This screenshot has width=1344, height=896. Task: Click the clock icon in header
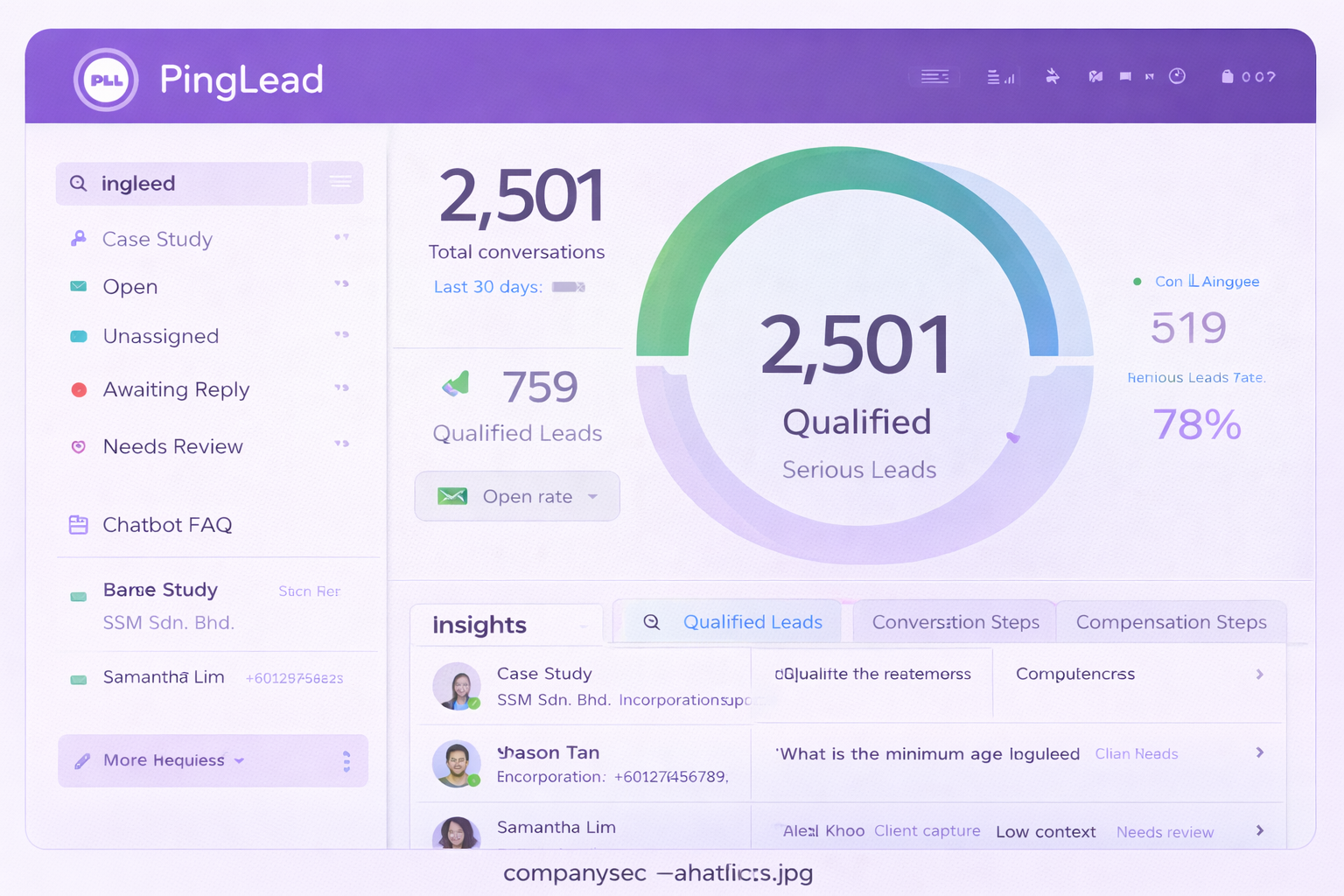click(1177, 76)
